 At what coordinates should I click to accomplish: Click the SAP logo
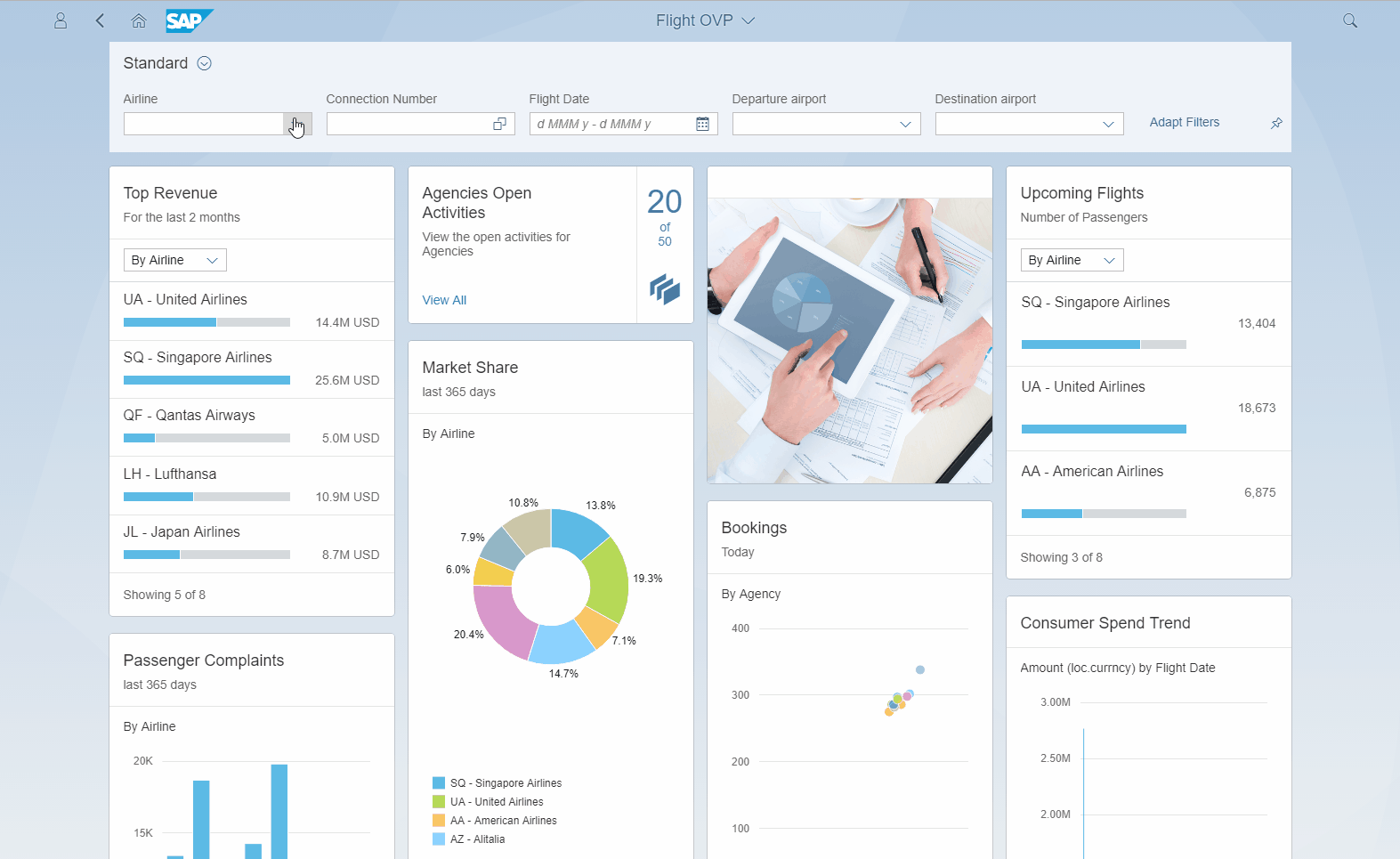189,20
